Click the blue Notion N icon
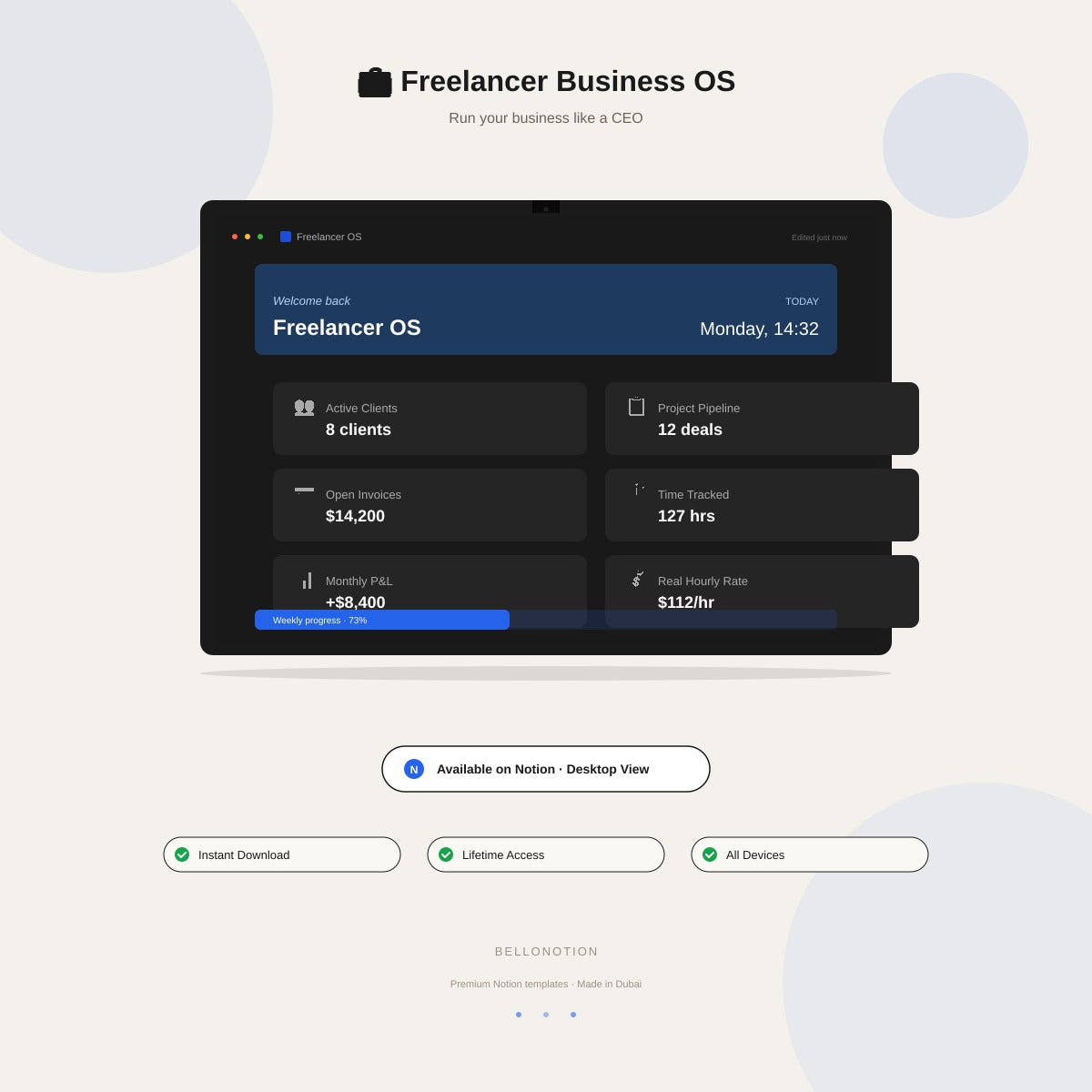The image size is (1092, 1092). (x=414, y=769)
